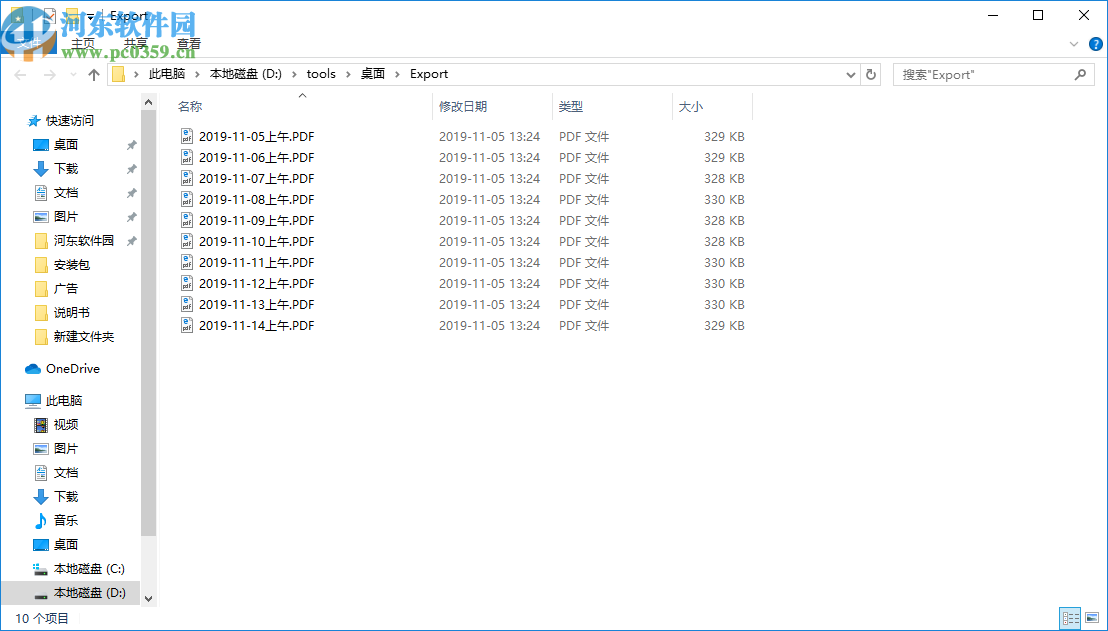Screen dimensions: 1108x631
Task: Click the PDF 文件 type of 2019-11-14
Action: [584, 326]
